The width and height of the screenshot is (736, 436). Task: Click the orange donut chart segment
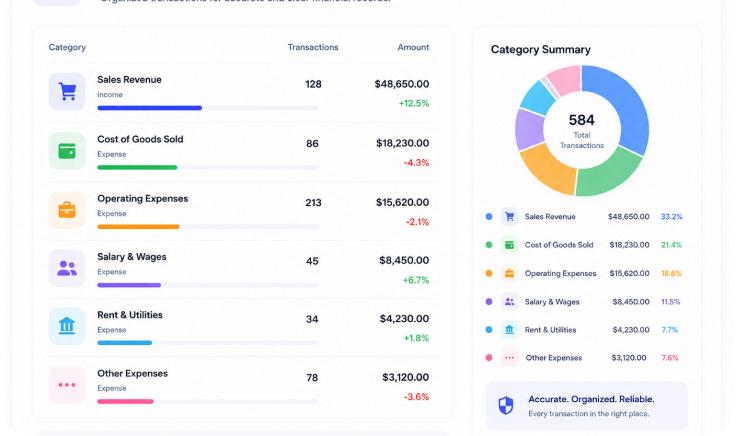pyautogui.click(x=549, y=169)
